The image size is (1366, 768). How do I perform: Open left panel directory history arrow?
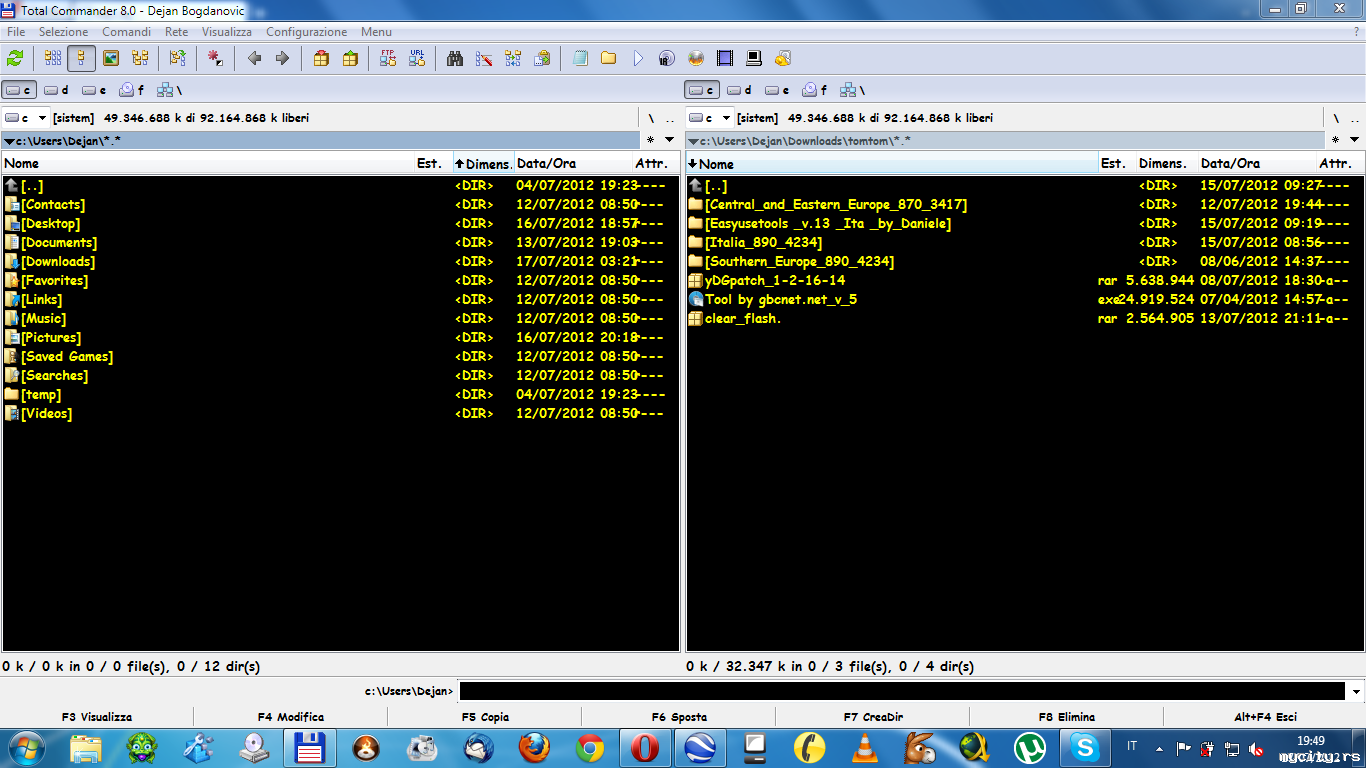[671, 140]
